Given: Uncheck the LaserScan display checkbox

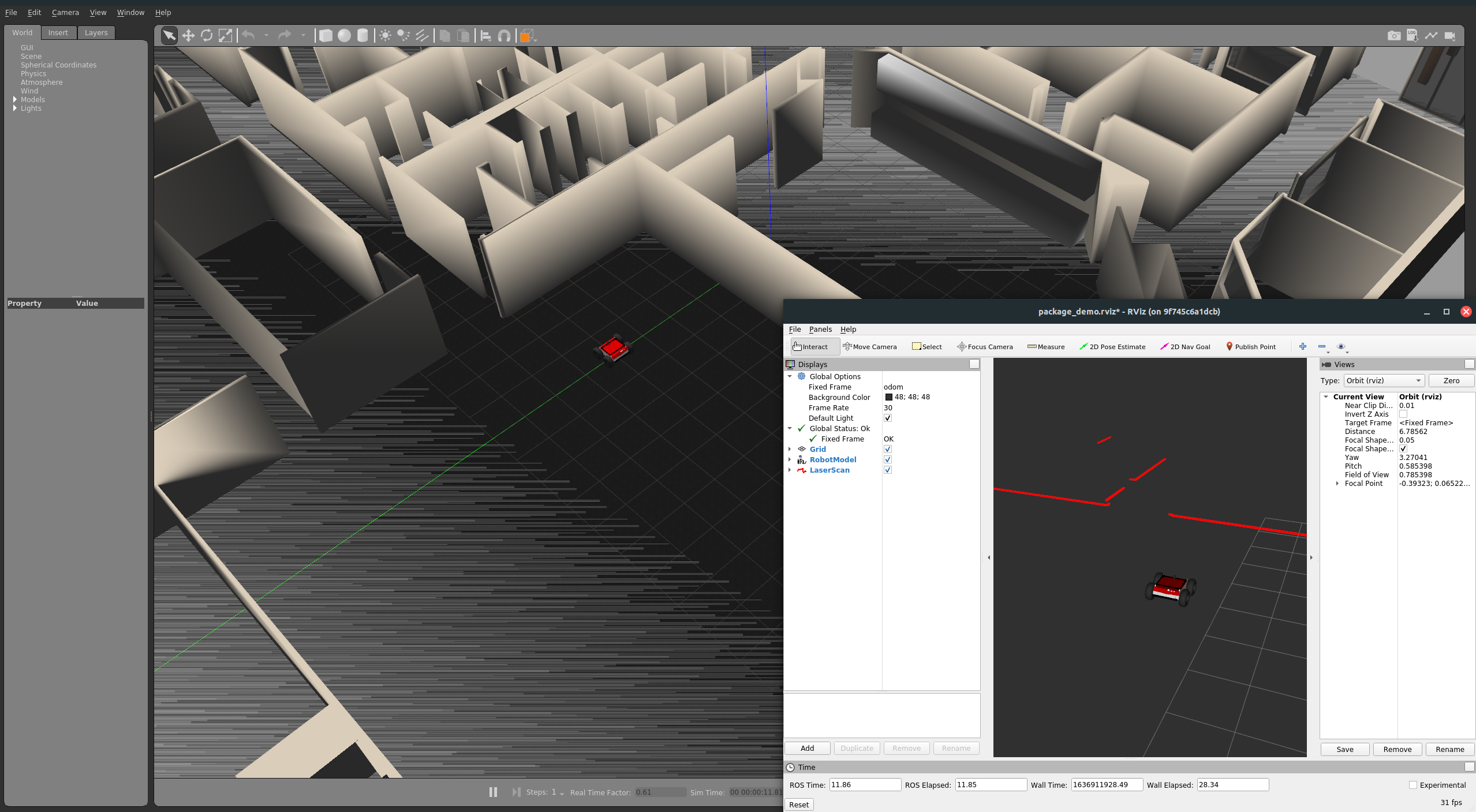Looking at the screenshot, I should click(x=888, y=470).
